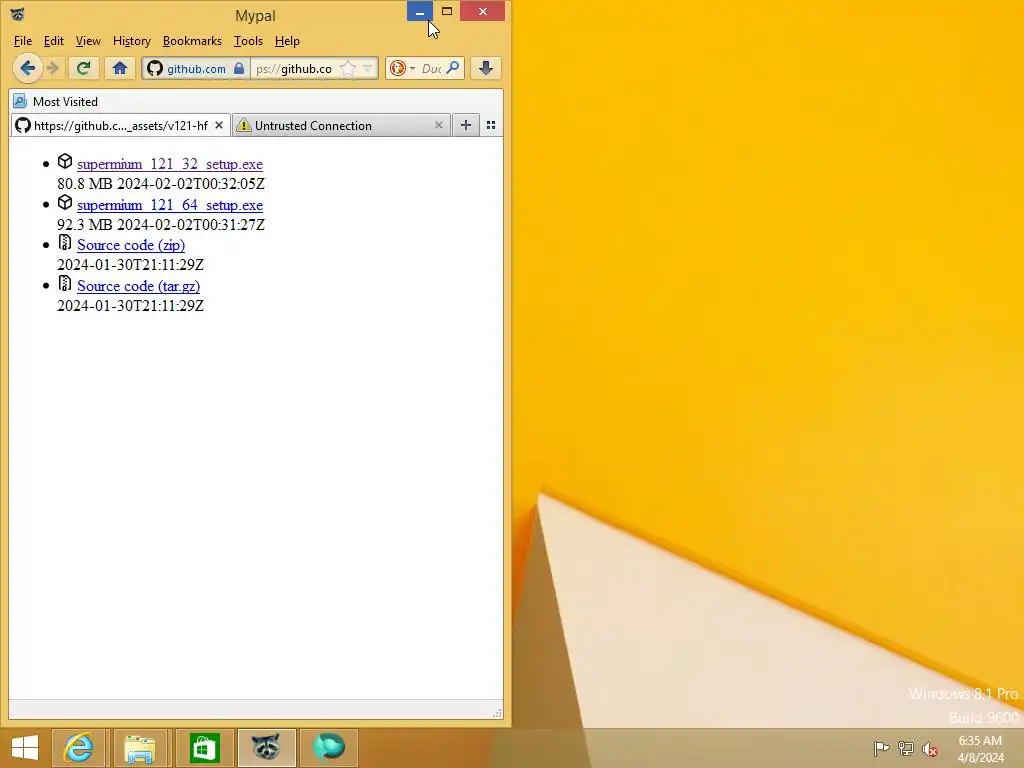Image resolution: width=1024 pixels, height=768 pixels.
Task: Launch Internet Explorer from taskbar
Action: (x=78, y=748)
